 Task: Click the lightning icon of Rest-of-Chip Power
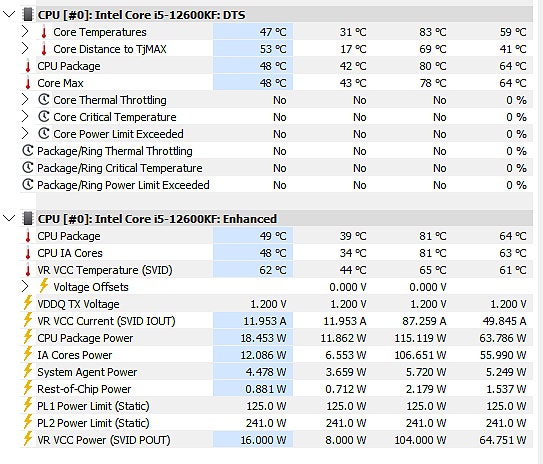pyautogui.click(x=28, y=387)
